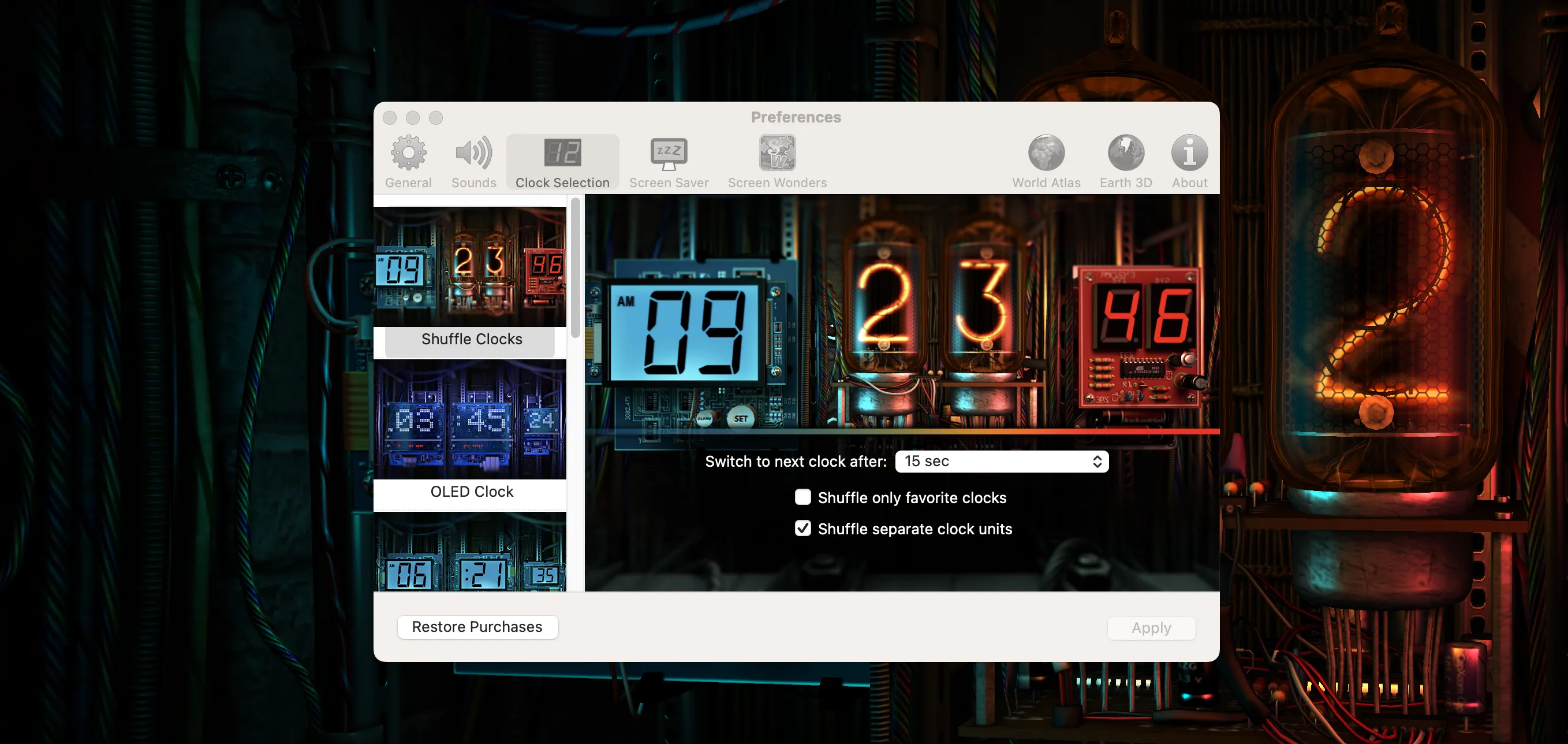Switch to the Clock Selection tab
The image size is (1568, 744).
(562, 159)
